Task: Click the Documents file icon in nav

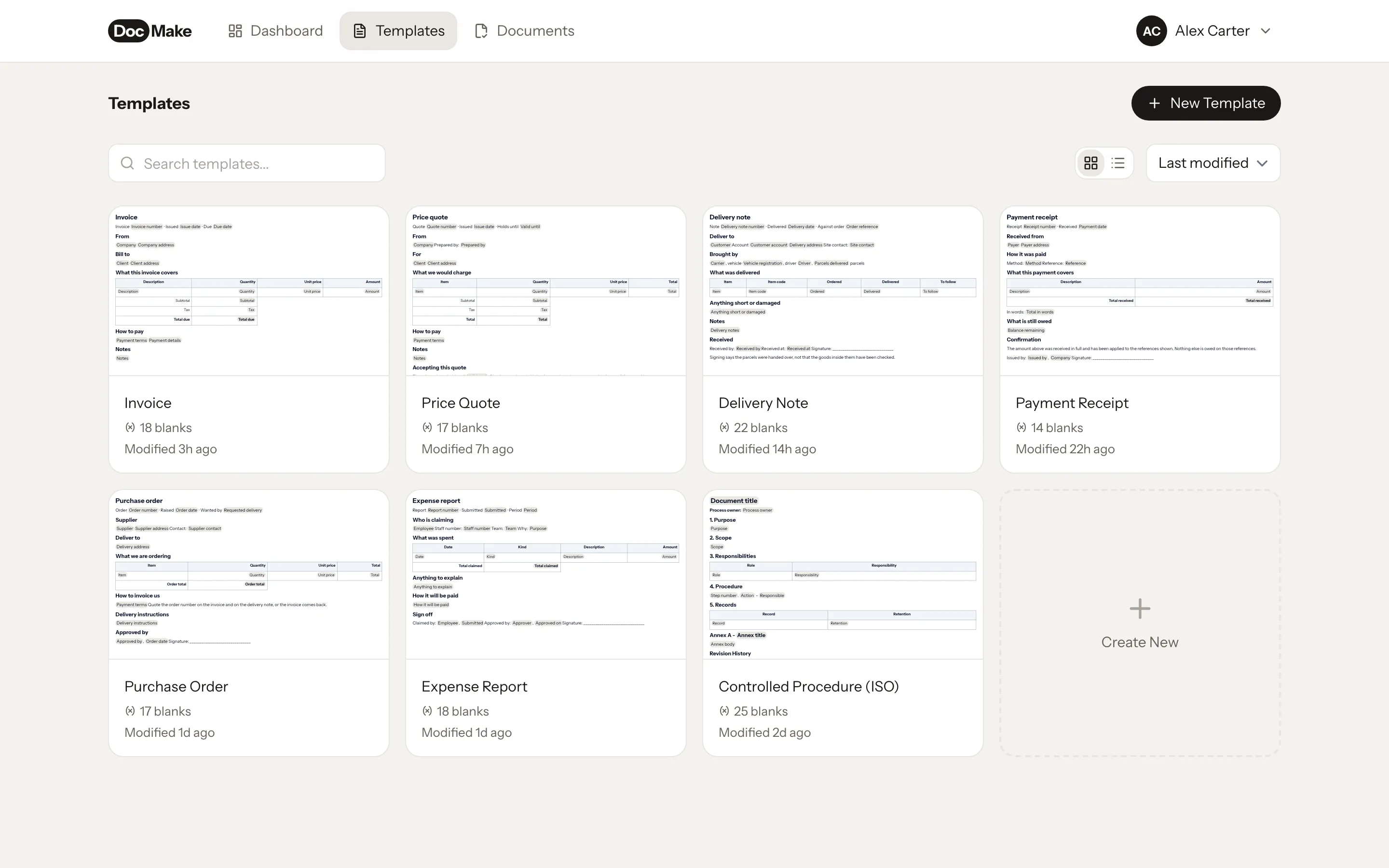Action: coord(481,31)
